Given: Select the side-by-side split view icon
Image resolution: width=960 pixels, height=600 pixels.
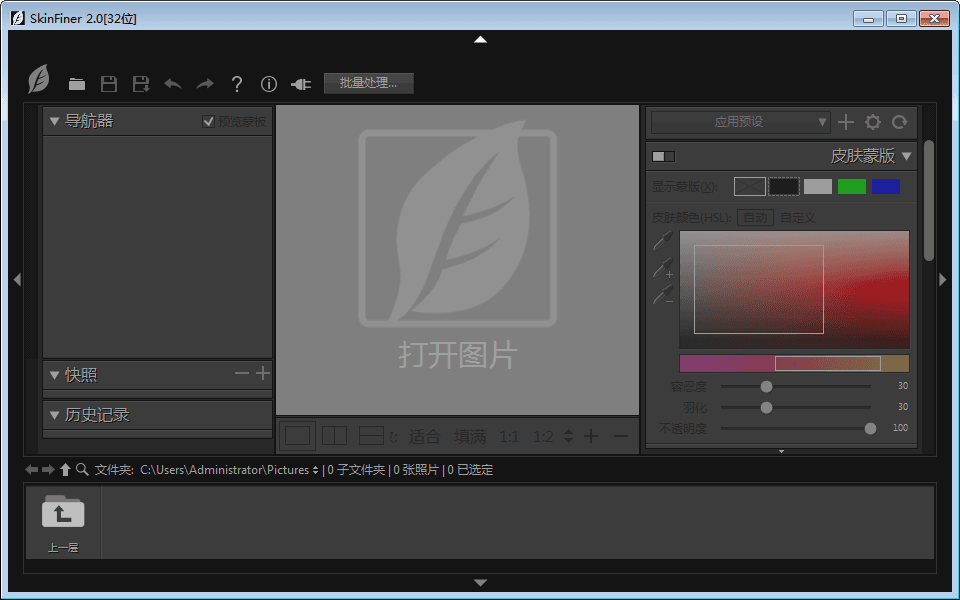Looking at the screenshot, I should [334, 436].
